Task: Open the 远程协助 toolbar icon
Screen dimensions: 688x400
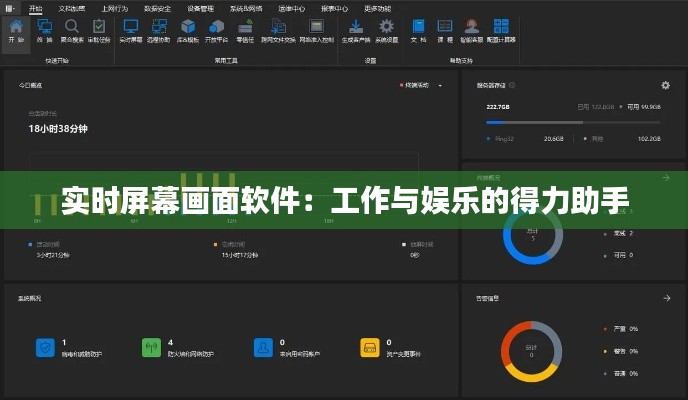Action: [159, 29]
